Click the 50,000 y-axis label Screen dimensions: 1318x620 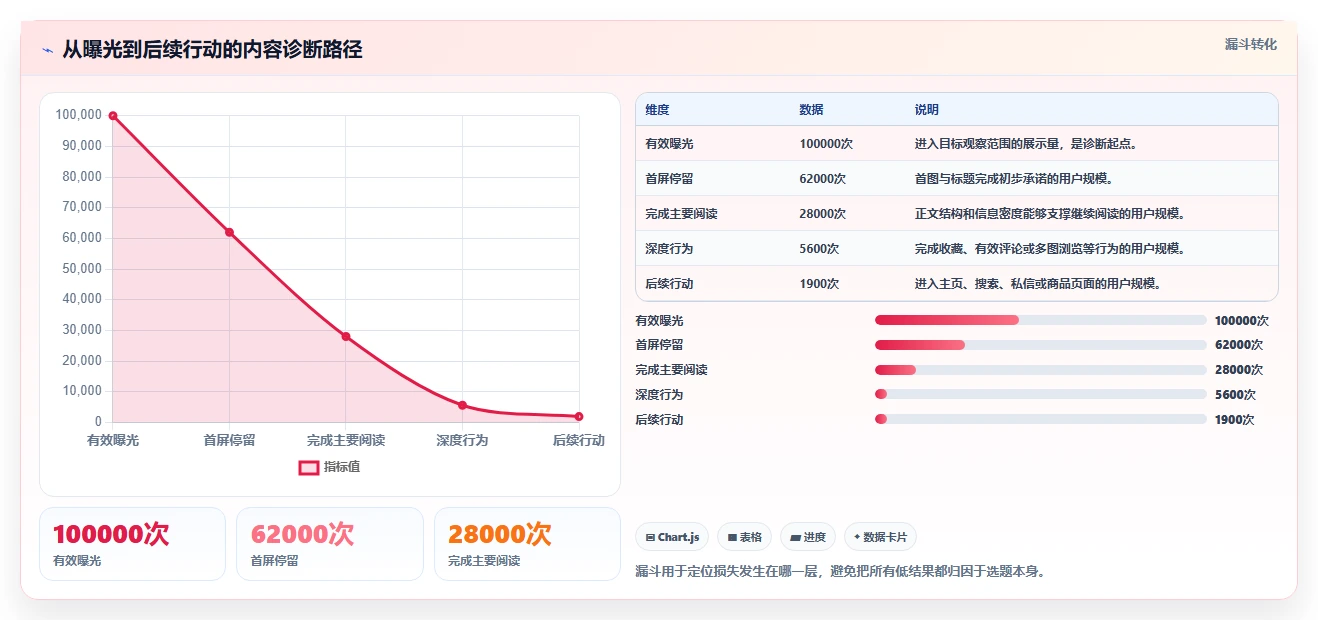point(82,269)
